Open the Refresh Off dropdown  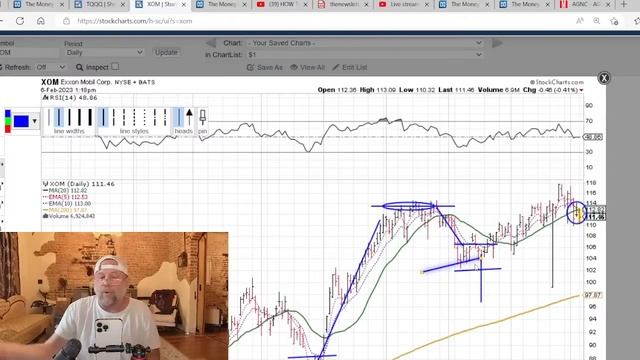(50, 67)
